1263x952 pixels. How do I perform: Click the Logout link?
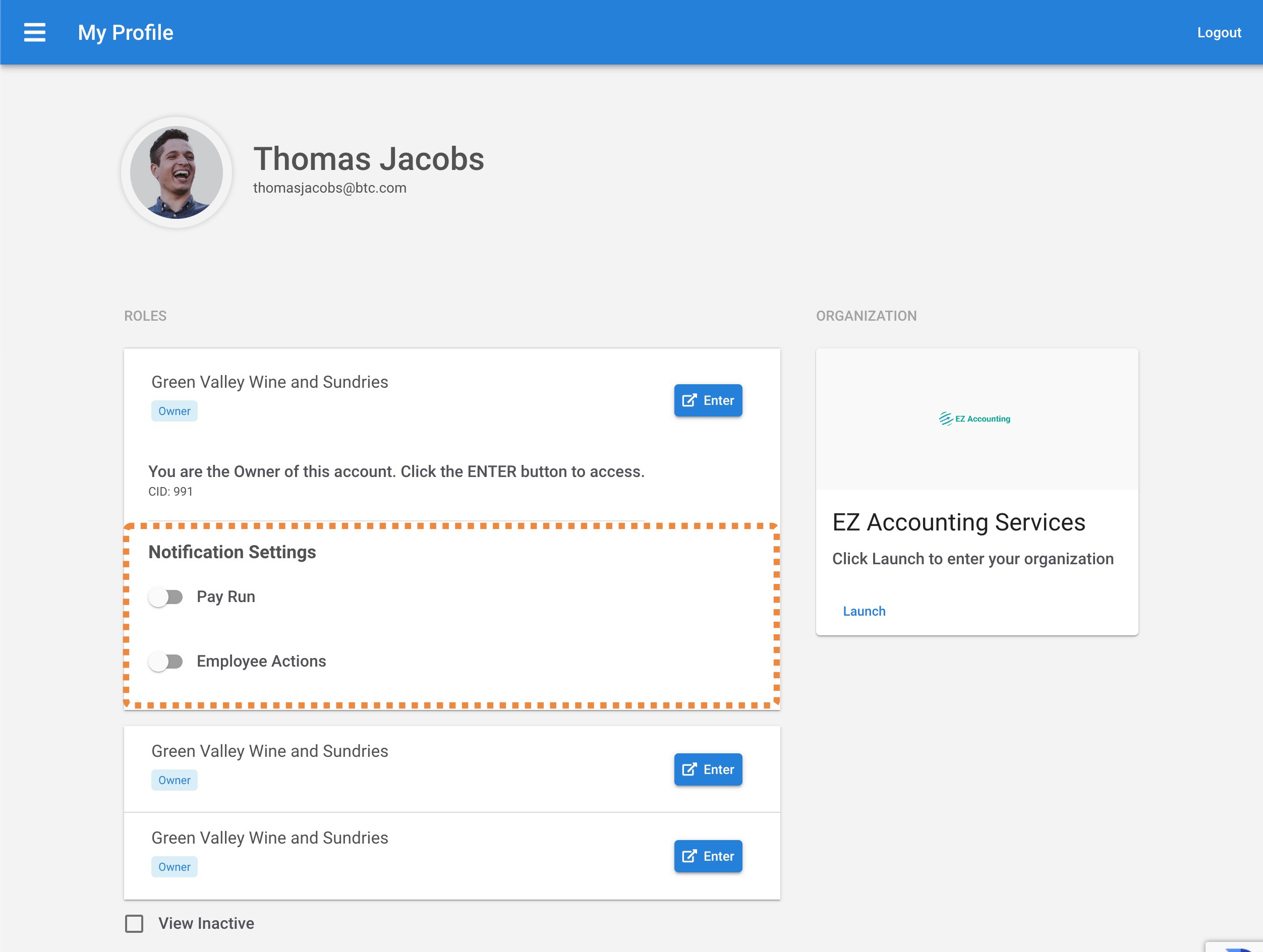pos(1219,33)
